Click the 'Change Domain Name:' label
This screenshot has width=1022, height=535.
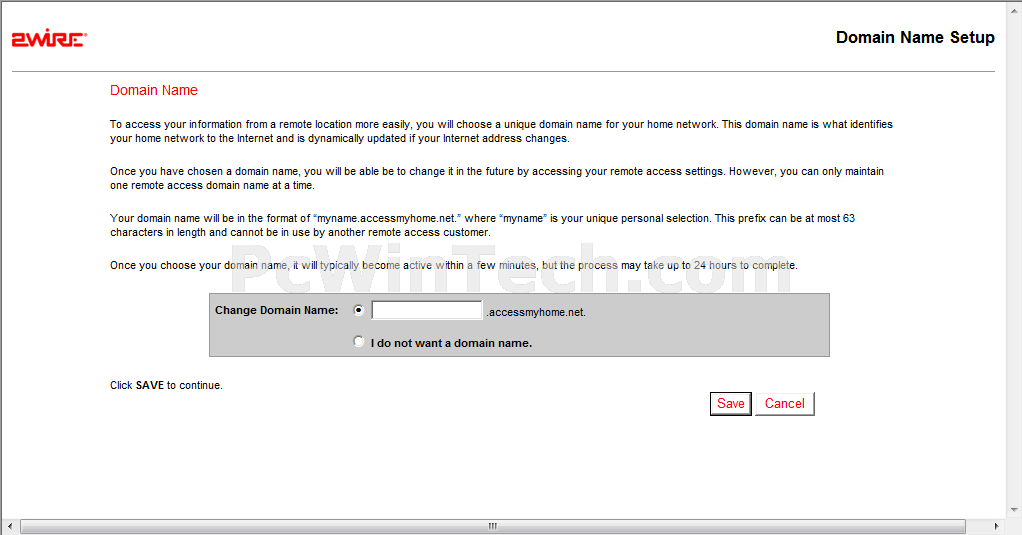(276, 310)
